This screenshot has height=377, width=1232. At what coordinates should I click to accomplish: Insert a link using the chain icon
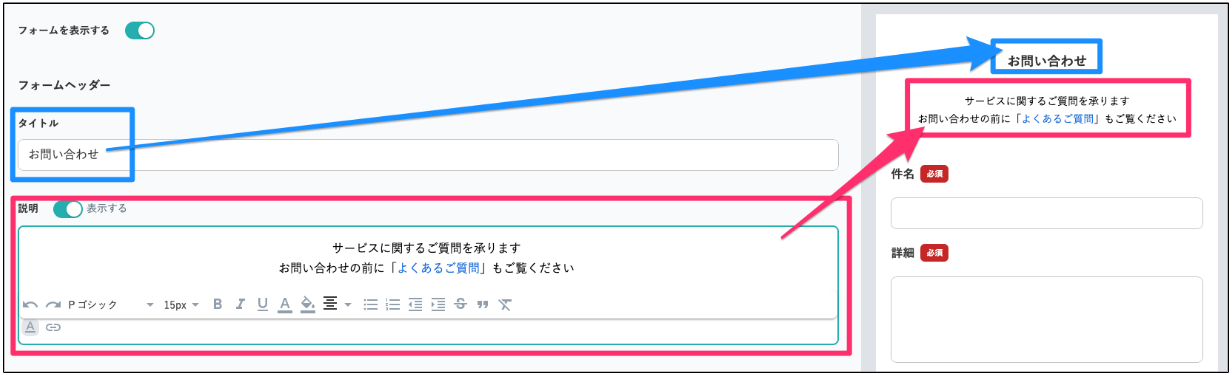(x=53, y=327)
